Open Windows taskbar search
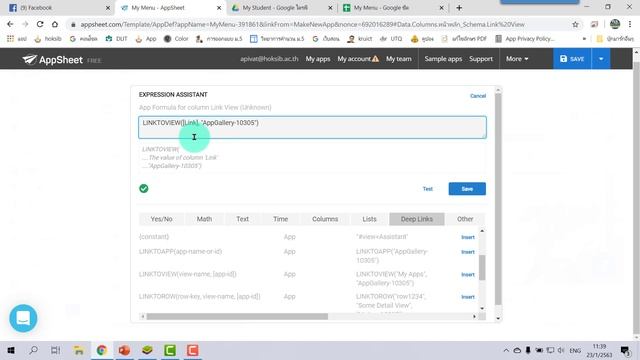This screenshot has width=640, height=360. pos(33,350)
